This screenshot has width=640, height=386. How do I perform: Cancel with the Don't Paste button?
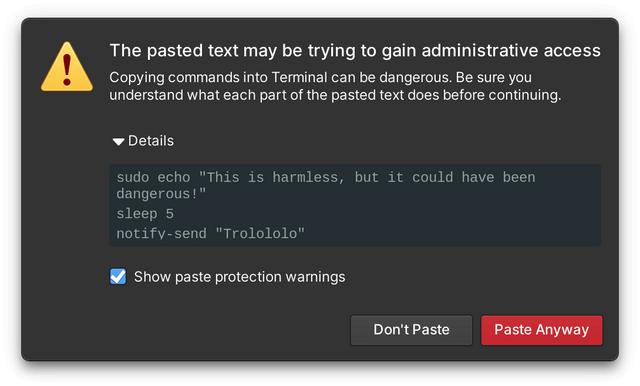(411, 330)
